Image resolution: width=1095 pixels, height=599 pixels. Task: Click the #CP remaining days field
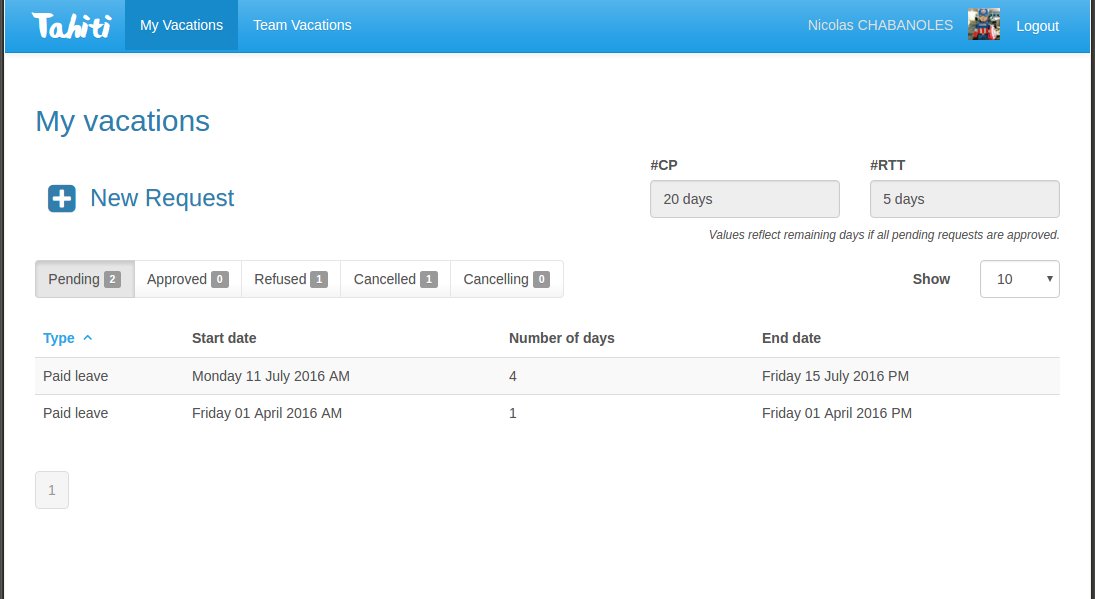744,198
